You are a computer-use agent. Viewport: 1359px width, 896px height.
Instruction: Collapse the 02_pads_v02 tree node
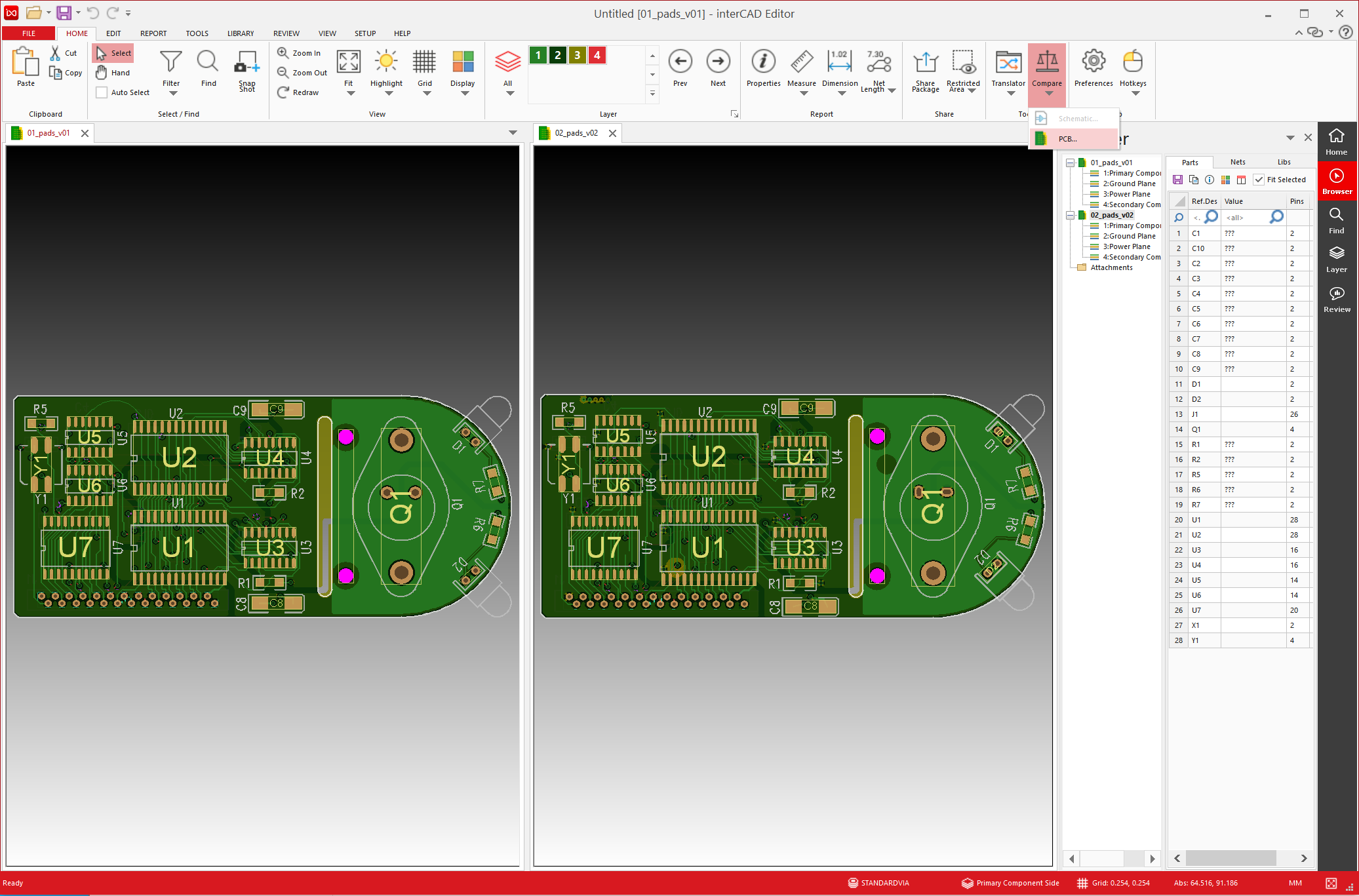1070,215
